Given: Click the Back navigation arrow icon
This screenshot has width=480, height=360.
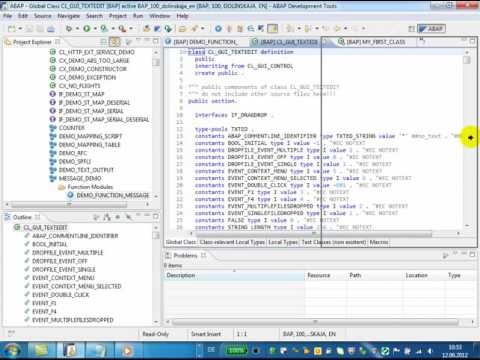Looking at the screenshot, I should (337, 29).
